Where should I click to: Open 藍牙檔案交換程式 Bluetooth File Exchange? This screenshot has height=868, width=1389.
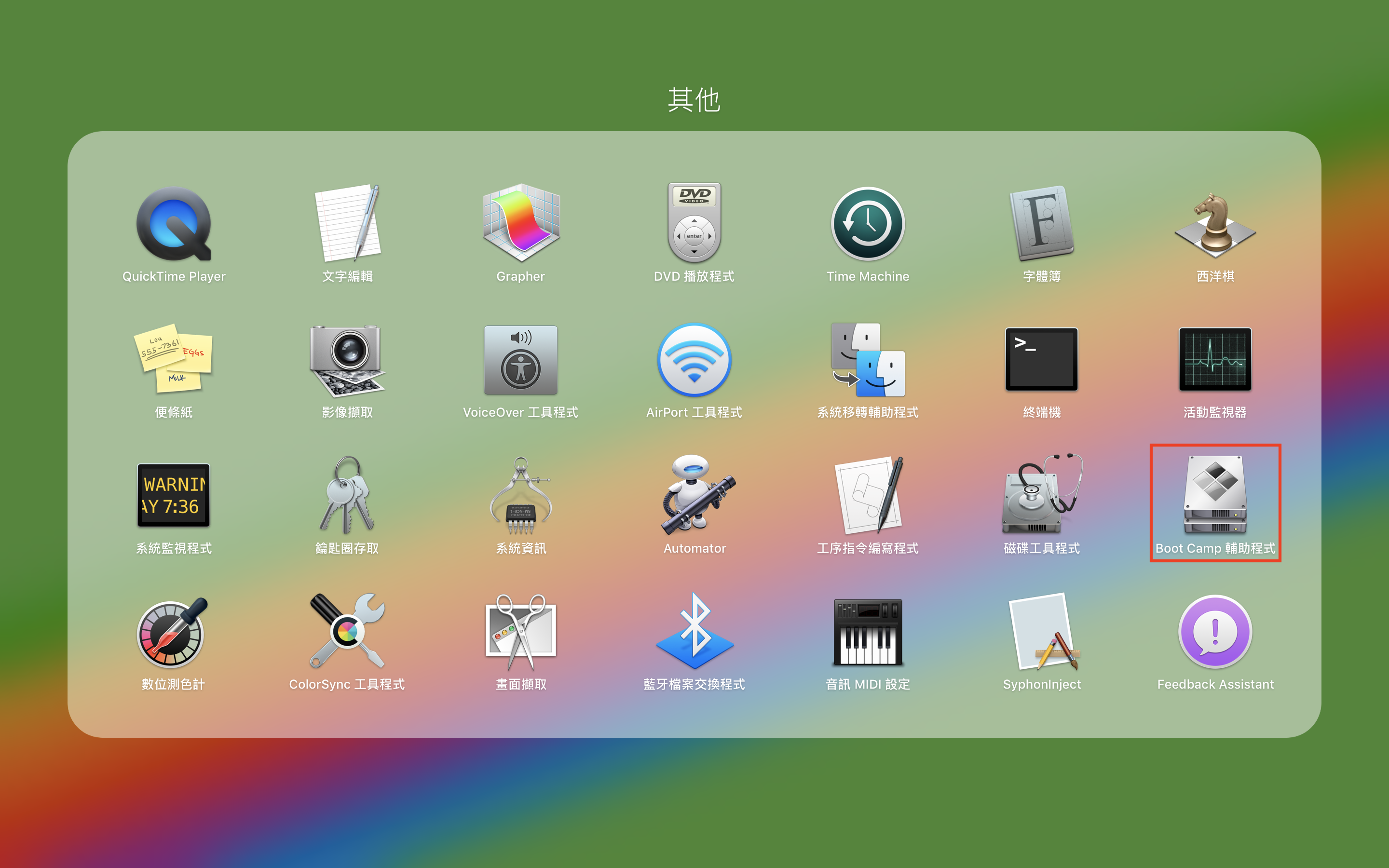click(x=694, y=631)
